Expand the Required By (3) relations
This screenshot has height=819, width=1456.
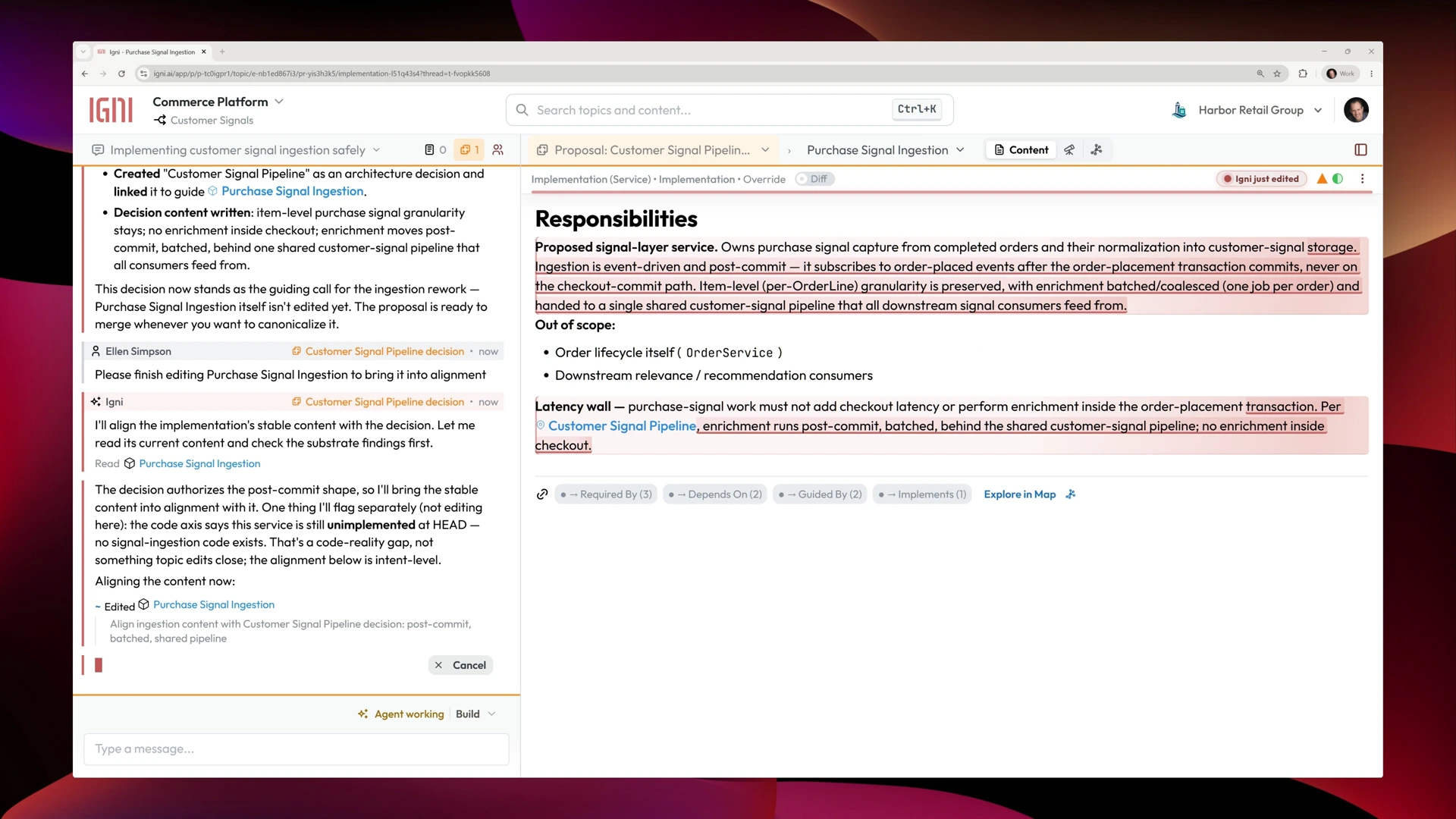coord(606,494)
